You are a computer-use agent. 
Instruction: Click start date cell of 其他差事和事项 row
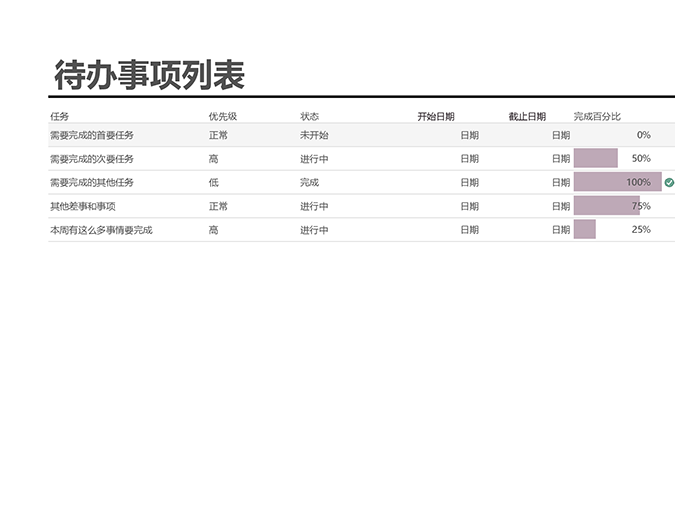tap(469, 206)
